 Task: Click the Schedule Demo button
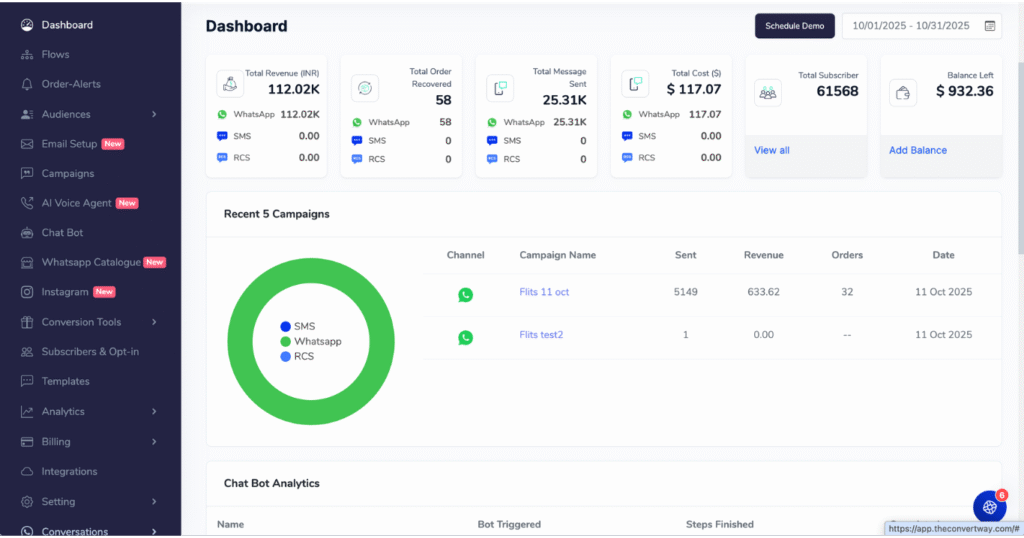tap(794, 26)
